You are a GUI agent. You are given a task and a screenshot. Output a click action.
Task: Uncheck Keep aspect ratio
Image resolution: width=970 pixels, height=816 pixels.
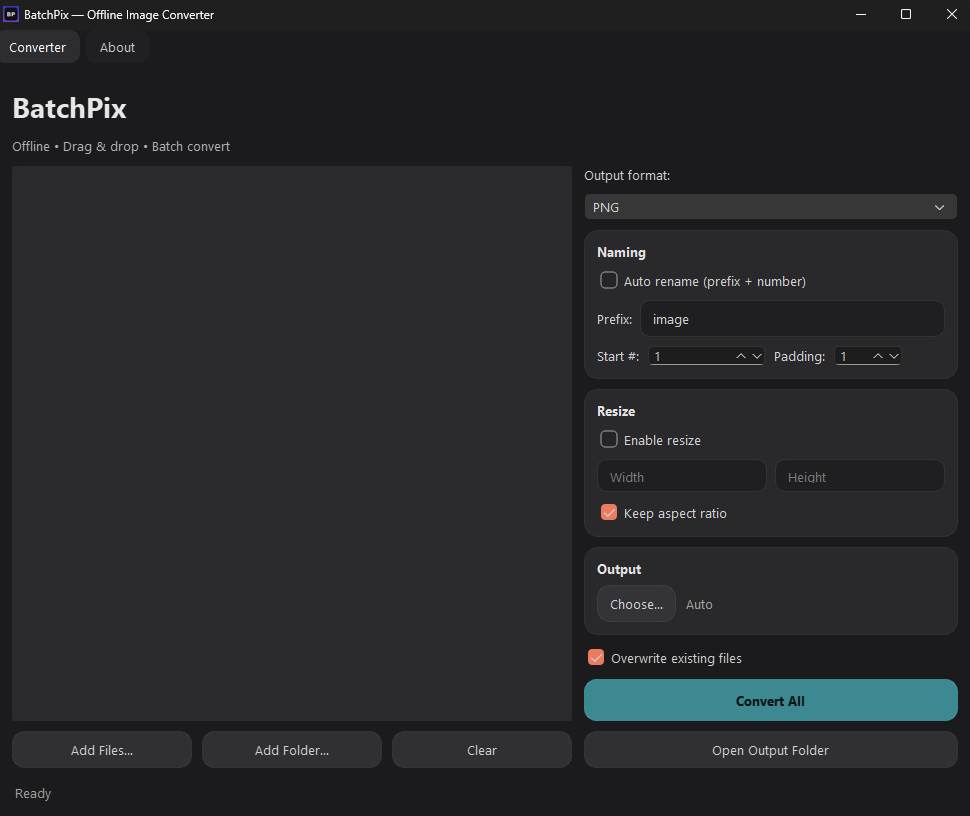click(x=609, y=512)
